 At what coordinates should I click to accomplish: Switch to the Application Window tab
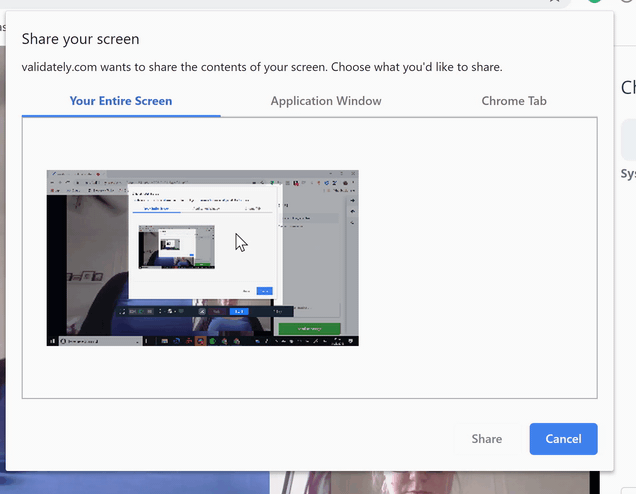click(x=326, y=101)
